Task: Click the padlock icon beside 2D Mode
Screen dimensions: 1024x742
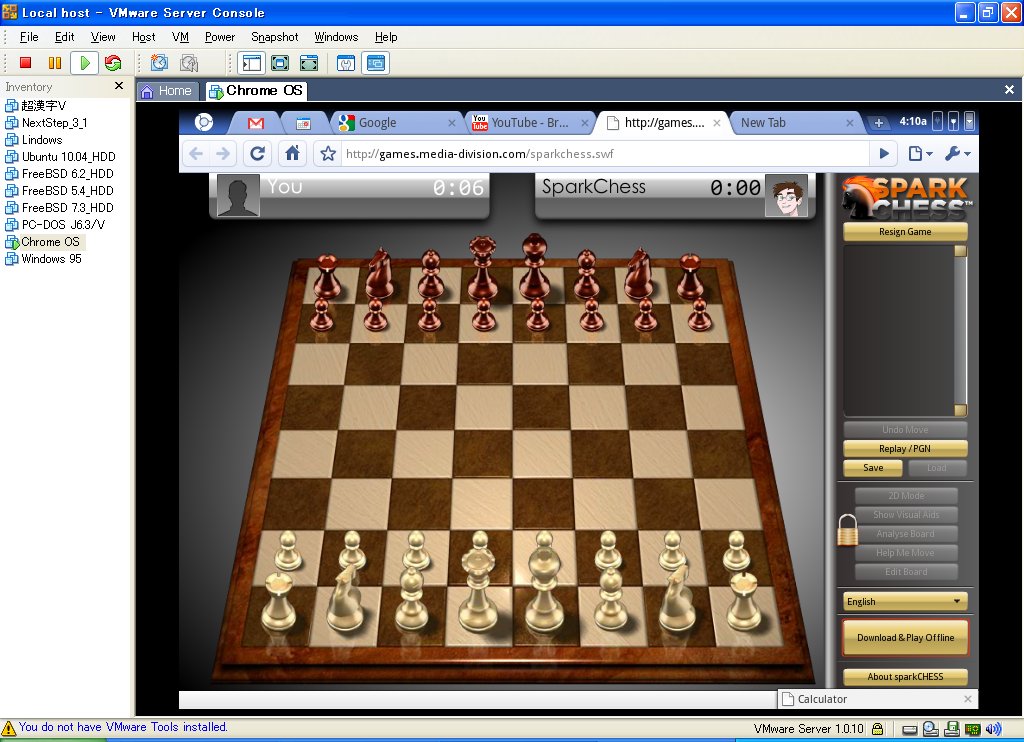Action: (847, 530)
